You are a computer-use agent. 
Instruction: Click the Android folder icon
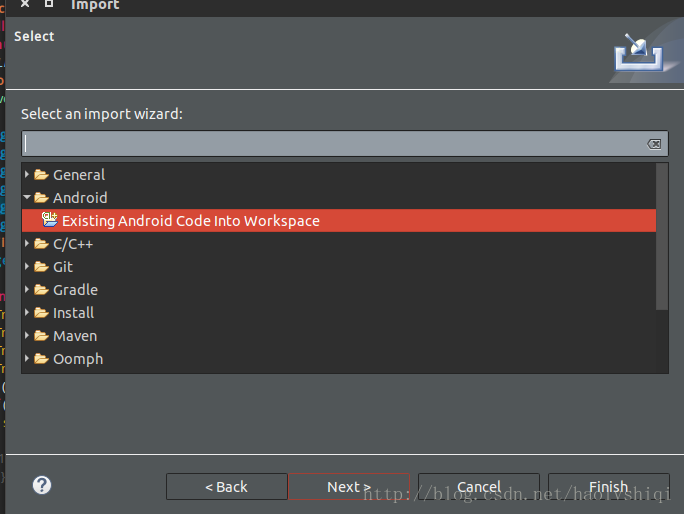coord(41,198)
